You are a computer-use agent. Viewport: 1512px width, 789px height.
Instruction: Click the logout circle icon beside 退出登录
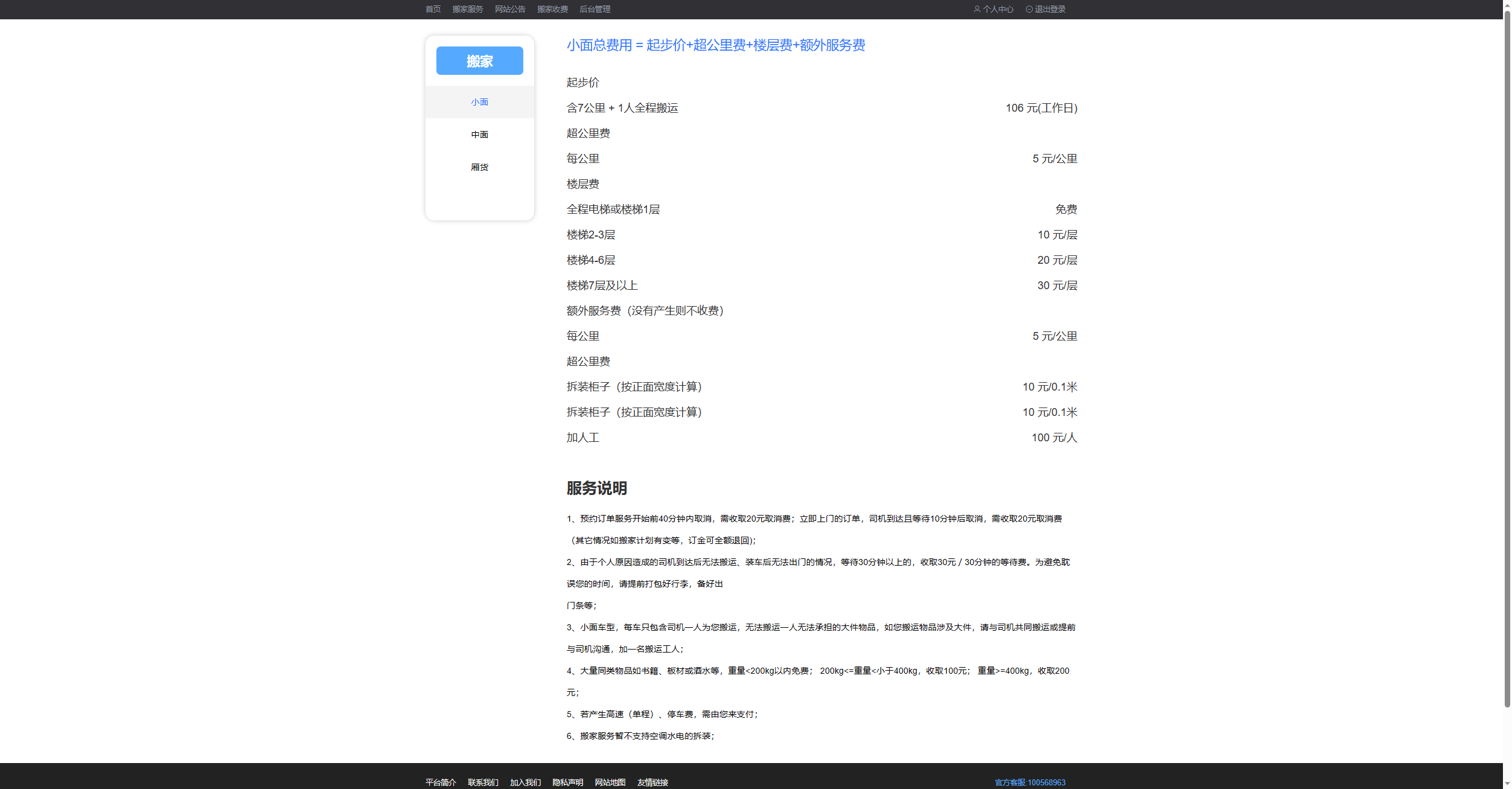coord(1028,9)
